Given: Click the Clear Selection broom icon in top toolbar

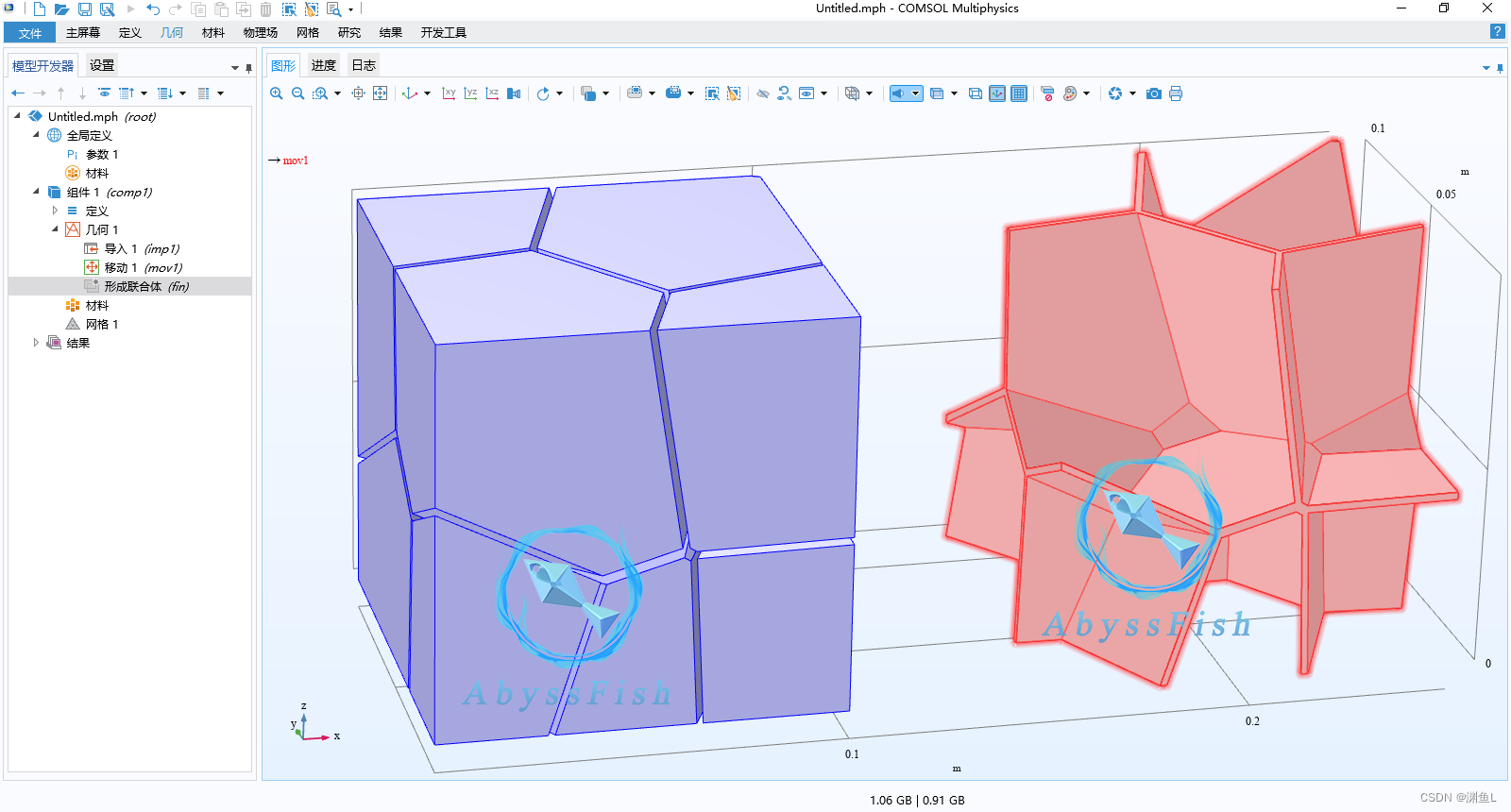Looking at the screenshot, I should point(312,9).
